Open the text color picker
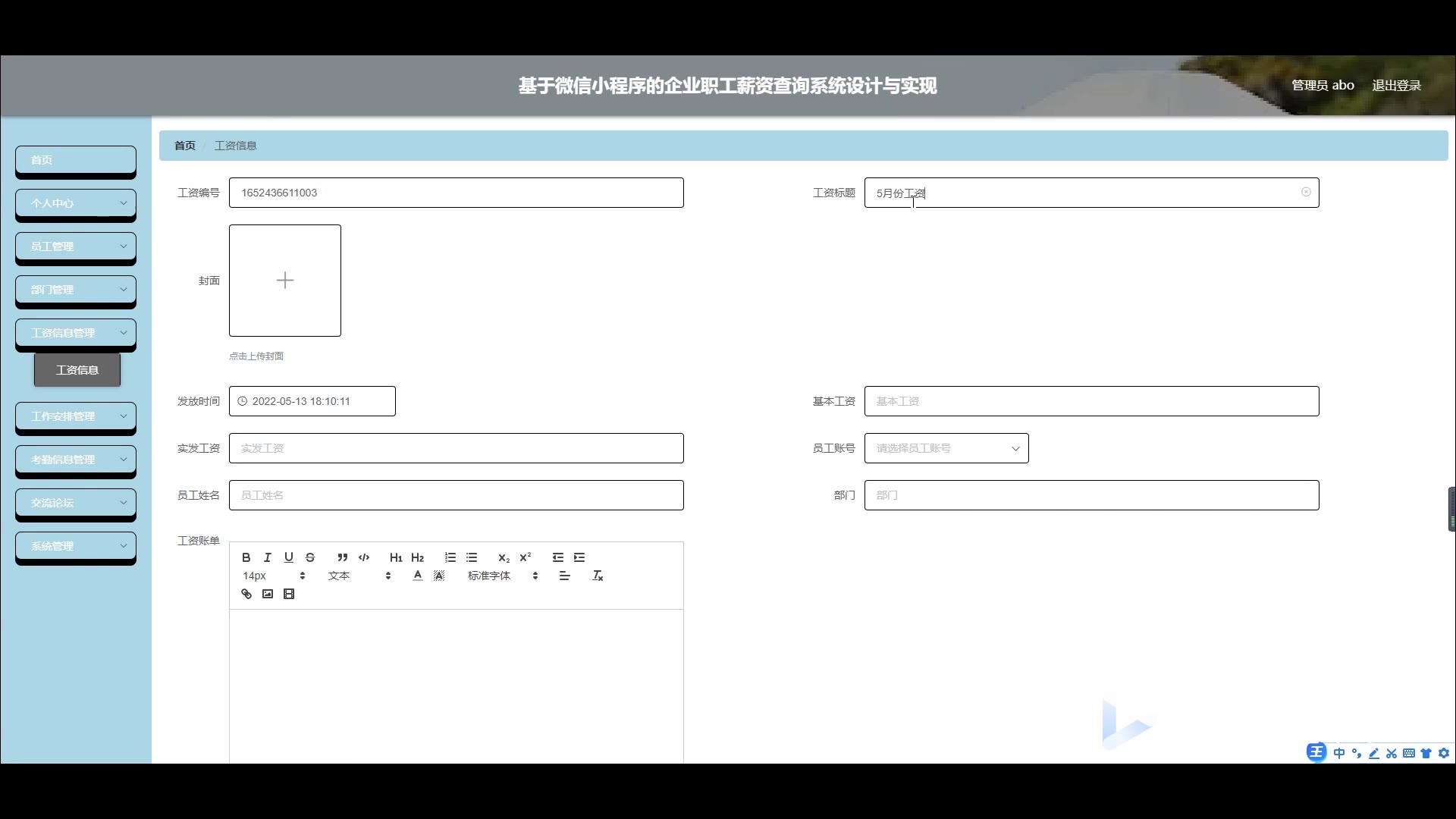Screen dimensions: 1456x819 [x=418, y=576]
